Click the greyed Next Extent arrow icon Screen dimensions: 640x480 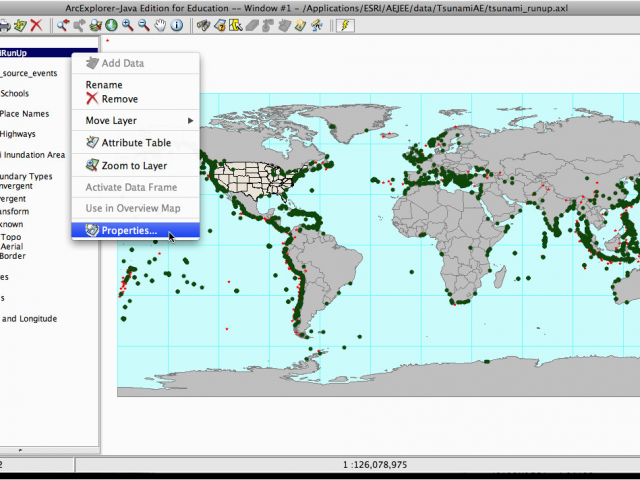79,25
